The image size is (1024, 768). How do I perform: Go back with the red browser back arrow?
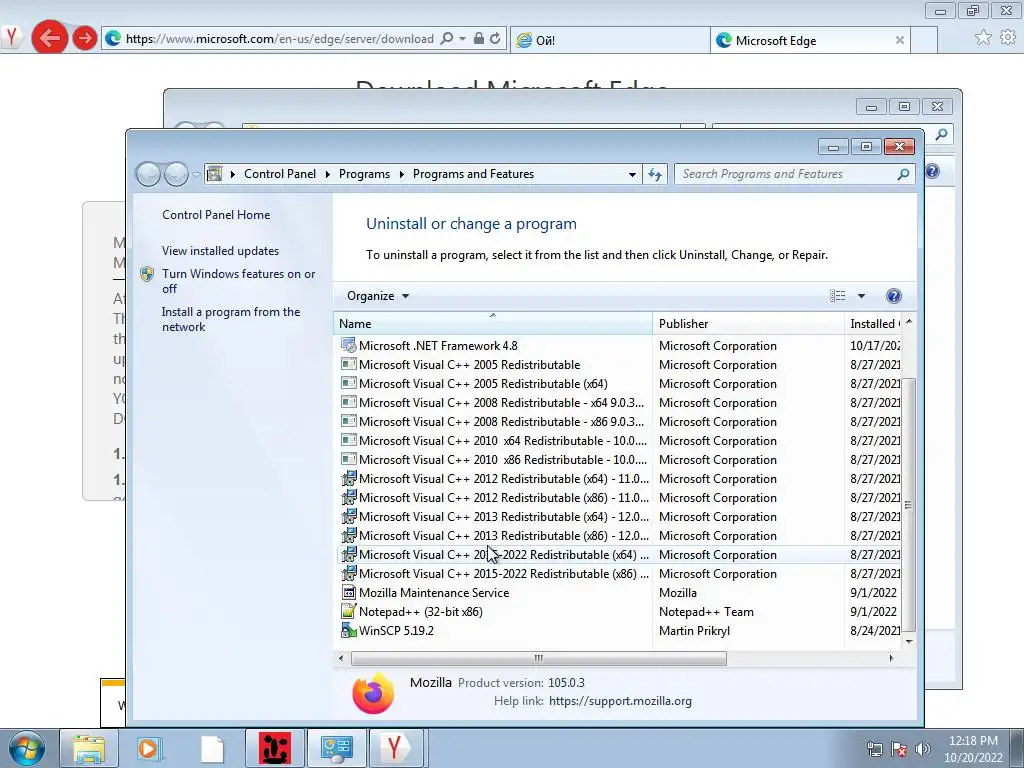coord(49,38)
